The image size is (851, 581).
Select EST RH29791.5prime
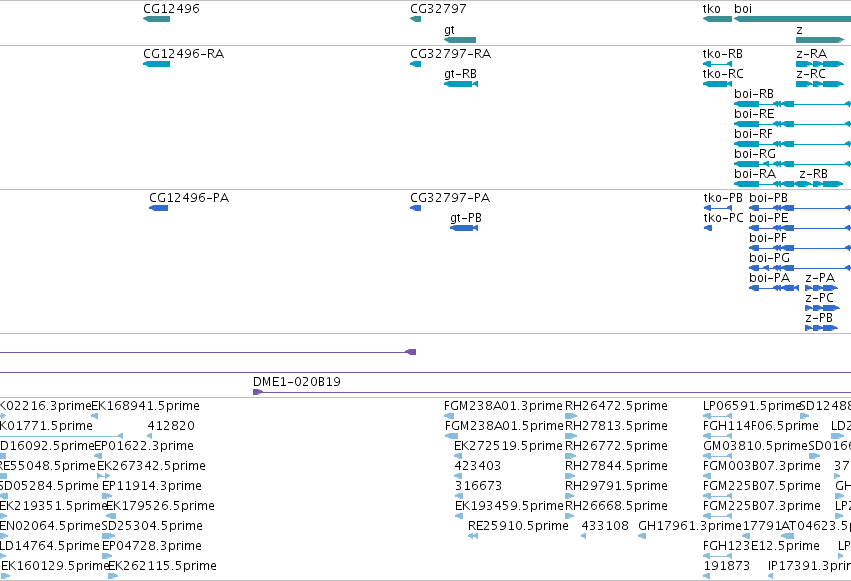(570, 497)
